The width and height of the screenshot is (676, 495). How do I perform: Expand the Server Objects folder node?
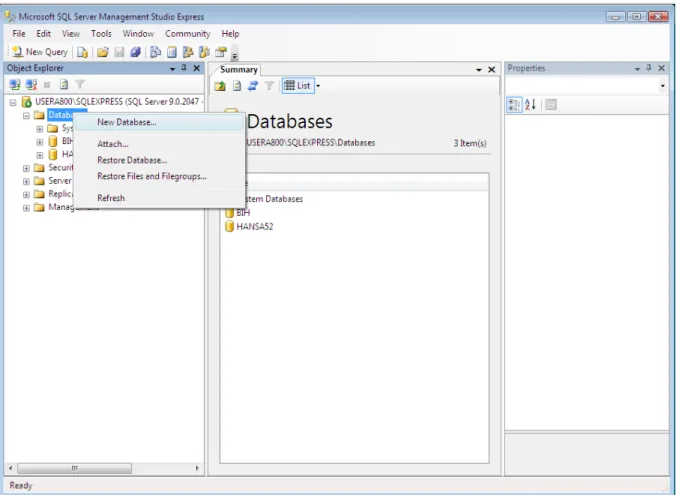(26, 182)
